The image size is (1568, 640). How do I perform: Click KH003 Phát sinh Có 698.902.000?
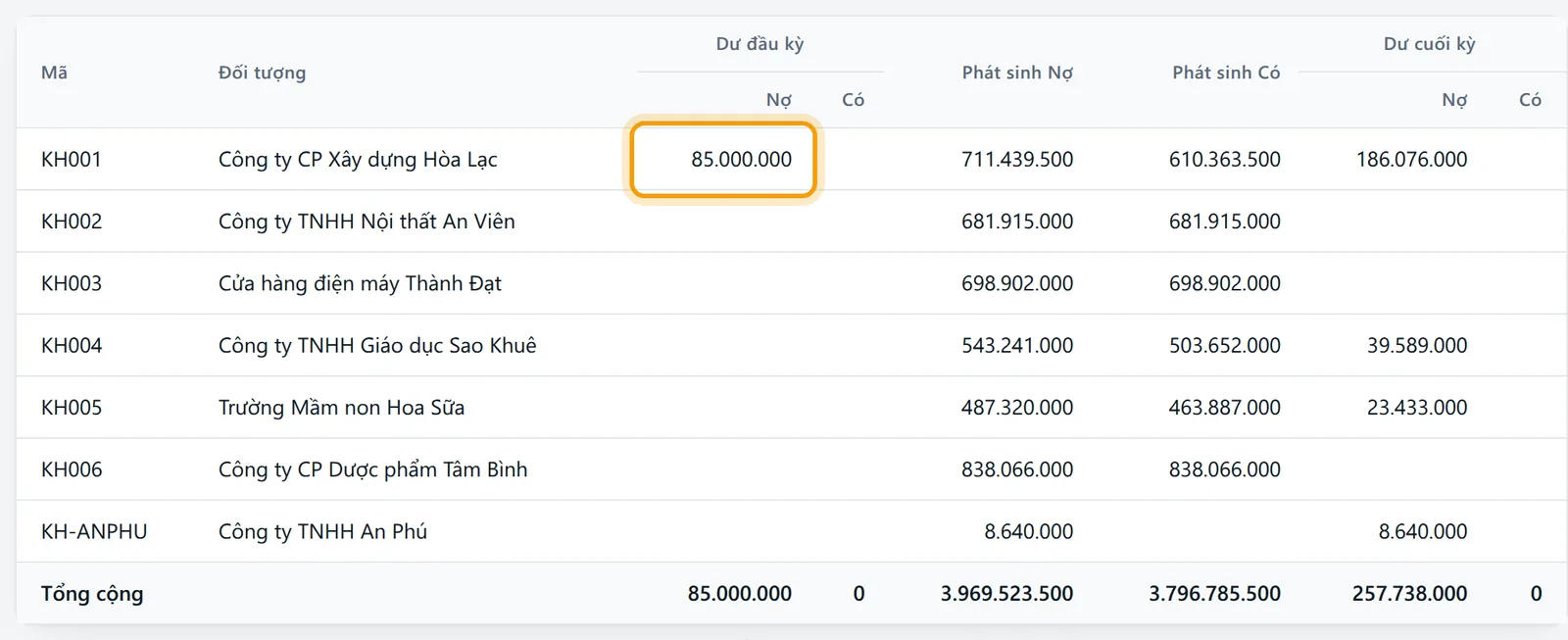[1225, 283]
